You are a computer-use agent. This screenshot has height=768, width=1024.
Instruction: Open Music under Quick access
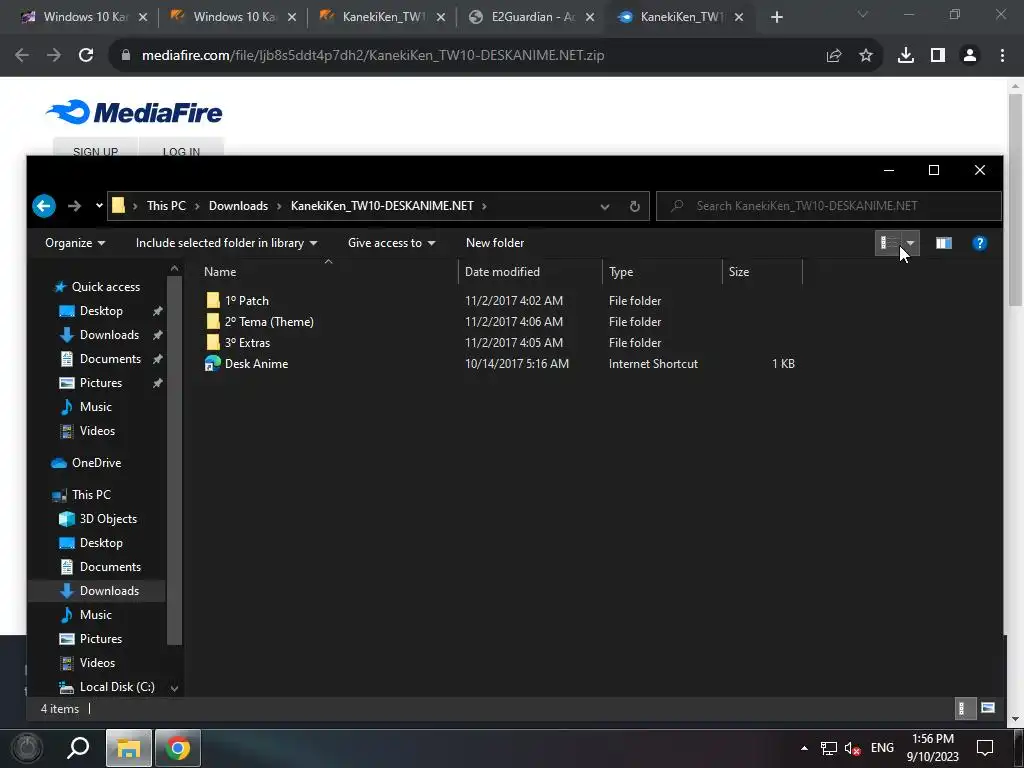pos(95,407)
